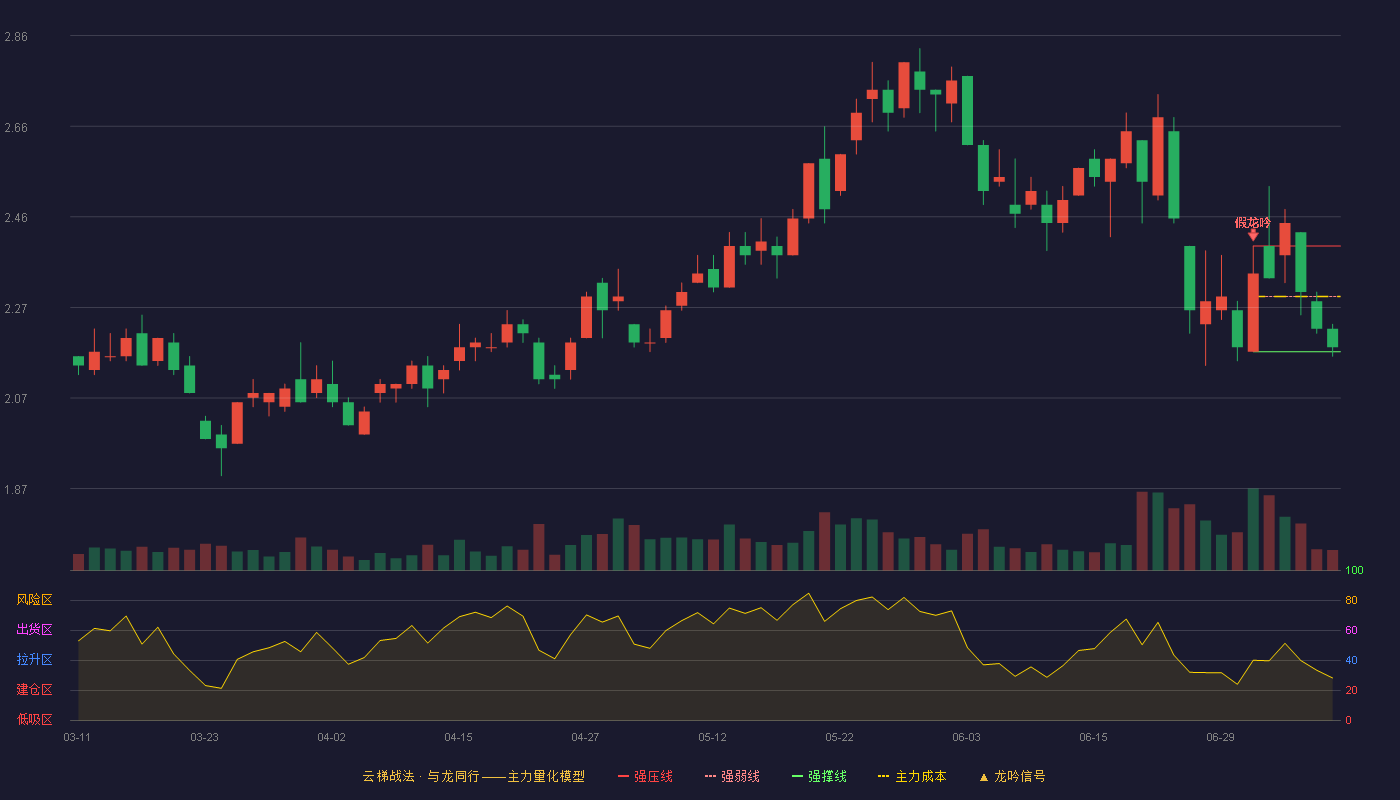This screenshot has height=800, width=1400.
Task: Click the 04-02 date label
Action: point(331,737)
